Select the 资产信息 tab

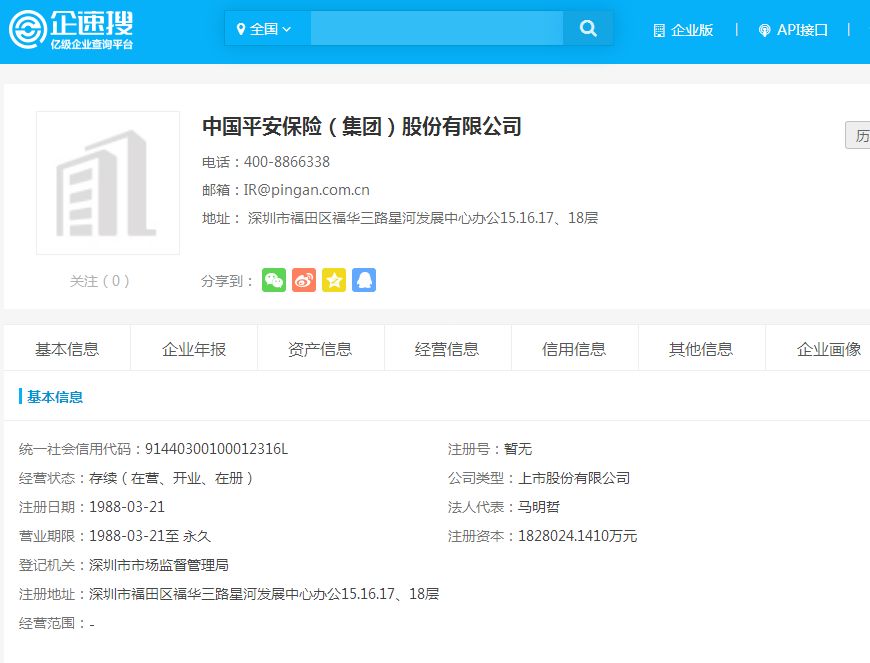coord(320,347)
